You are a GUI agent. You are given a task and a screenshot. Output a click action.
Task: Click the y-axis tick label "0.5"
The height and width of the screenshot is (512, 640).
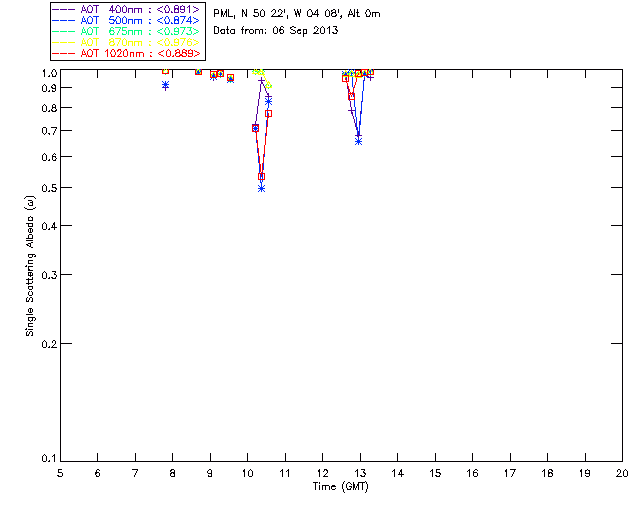49,188
